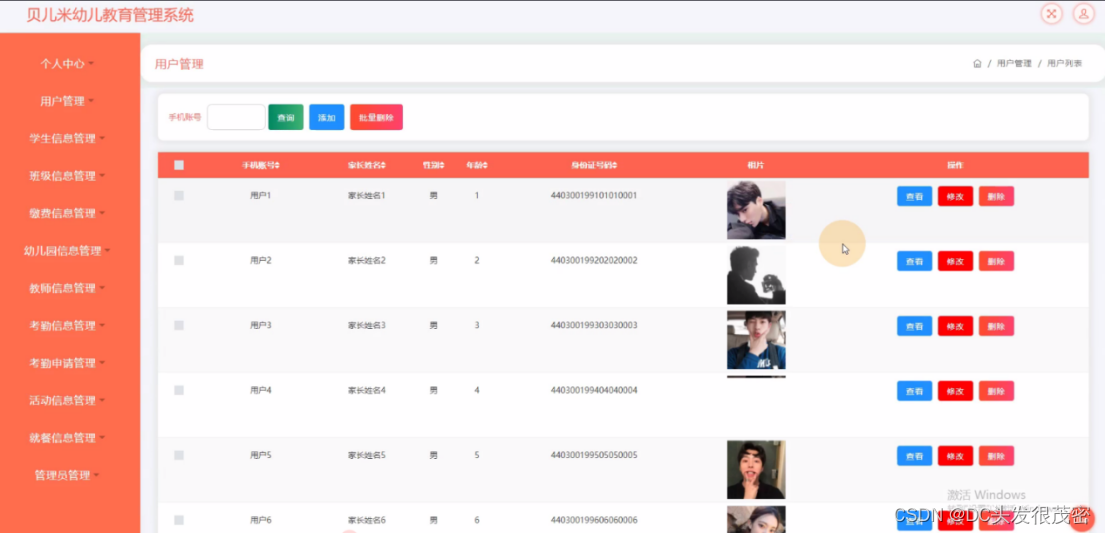The height and width of the screenshot is (534, 1106).
Task: Click 修改 for row 用户1
Action: [x=955, y=196]
